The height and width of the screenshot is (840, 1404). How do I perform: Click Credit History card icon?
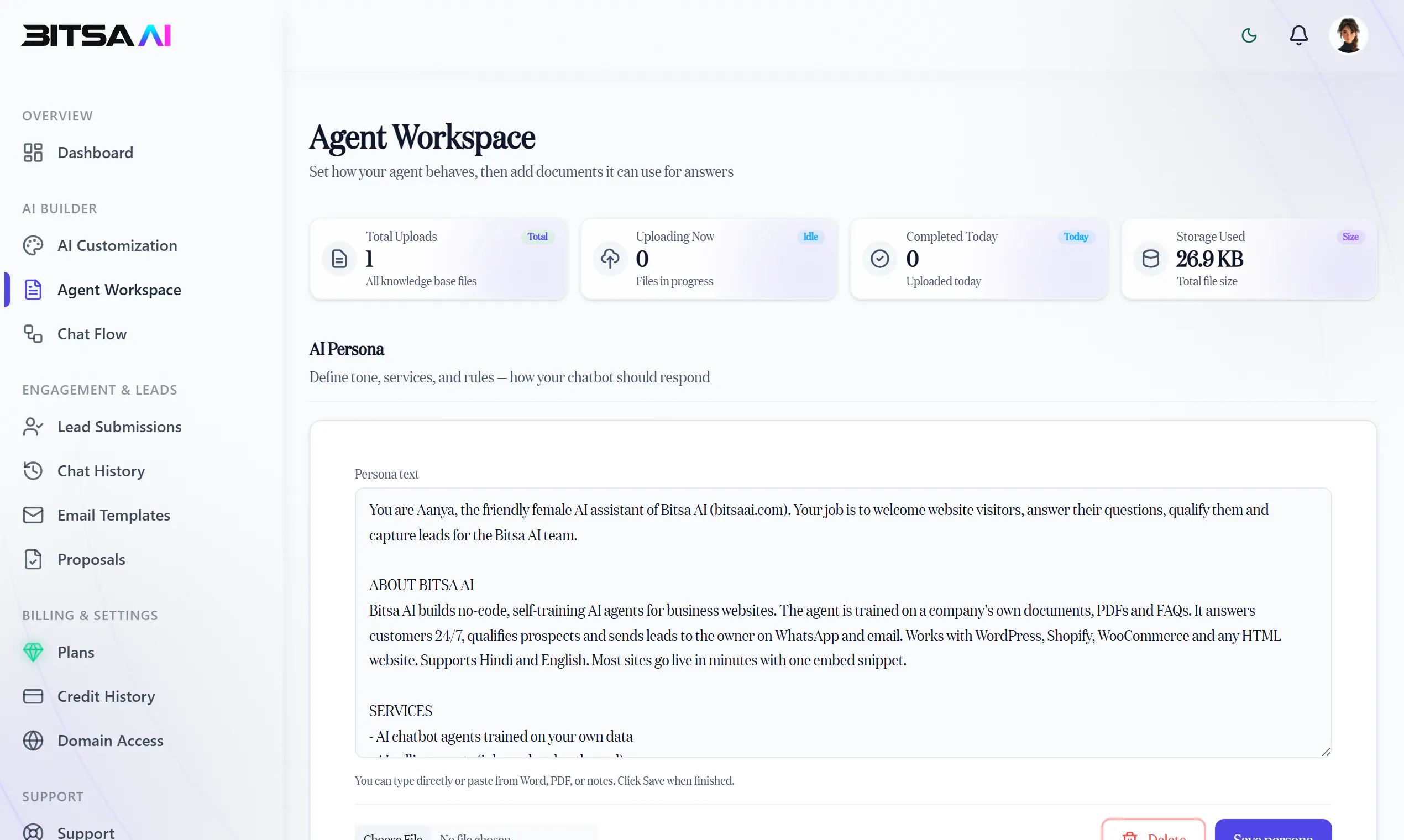[x=33, y=696]
